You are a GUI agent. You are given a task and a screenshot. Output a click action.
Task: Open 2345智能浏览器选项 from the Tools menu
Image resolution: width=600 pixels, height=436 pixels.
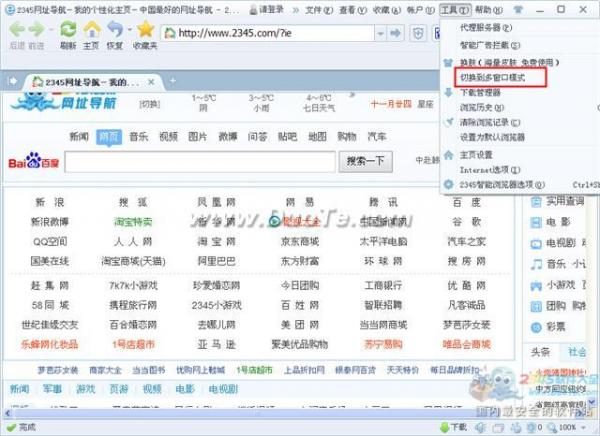[501, 185]
